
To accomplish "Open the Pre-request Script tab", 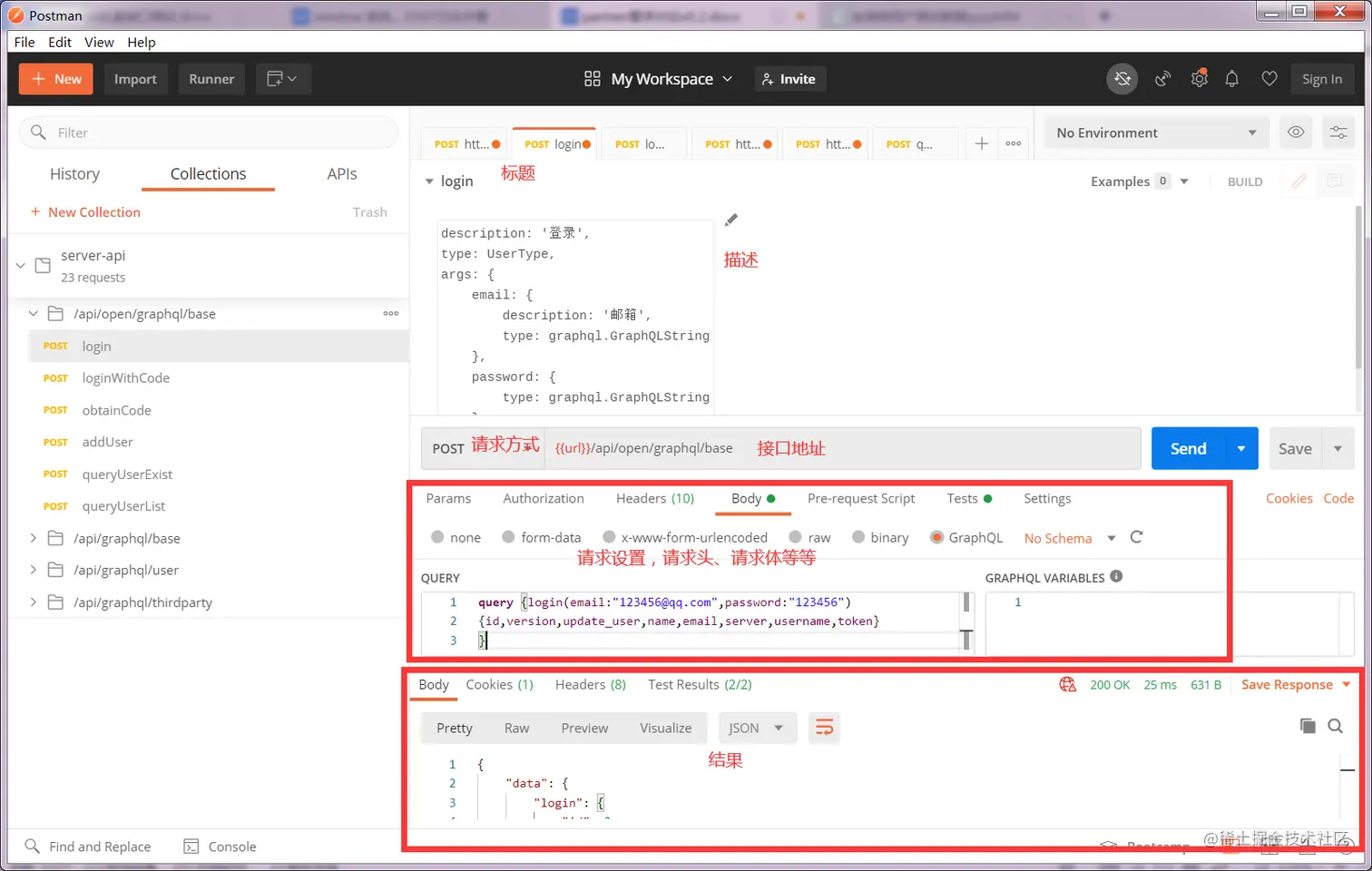I will (861, 498).
